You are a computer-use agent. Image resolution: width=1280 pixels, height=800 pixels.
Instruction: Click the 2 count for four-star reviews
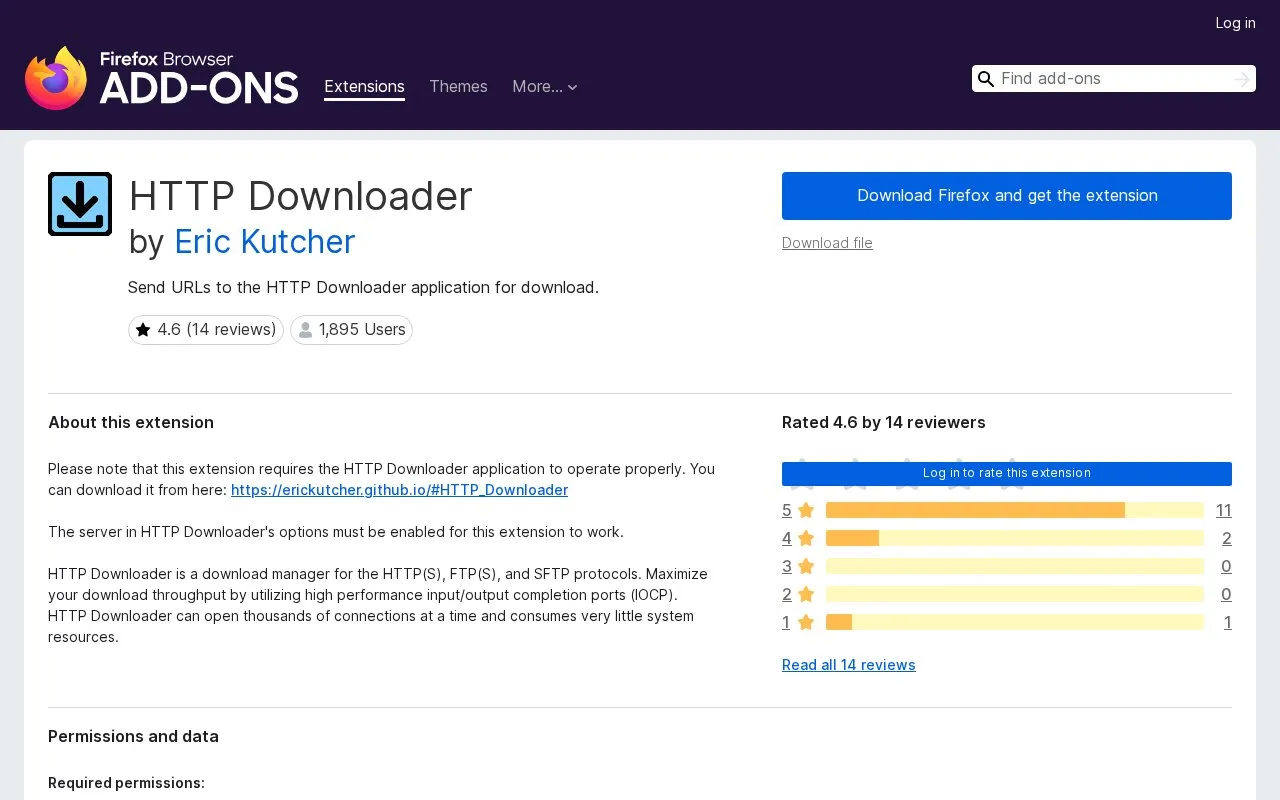pyautogui.click(x=1227, y=539)
